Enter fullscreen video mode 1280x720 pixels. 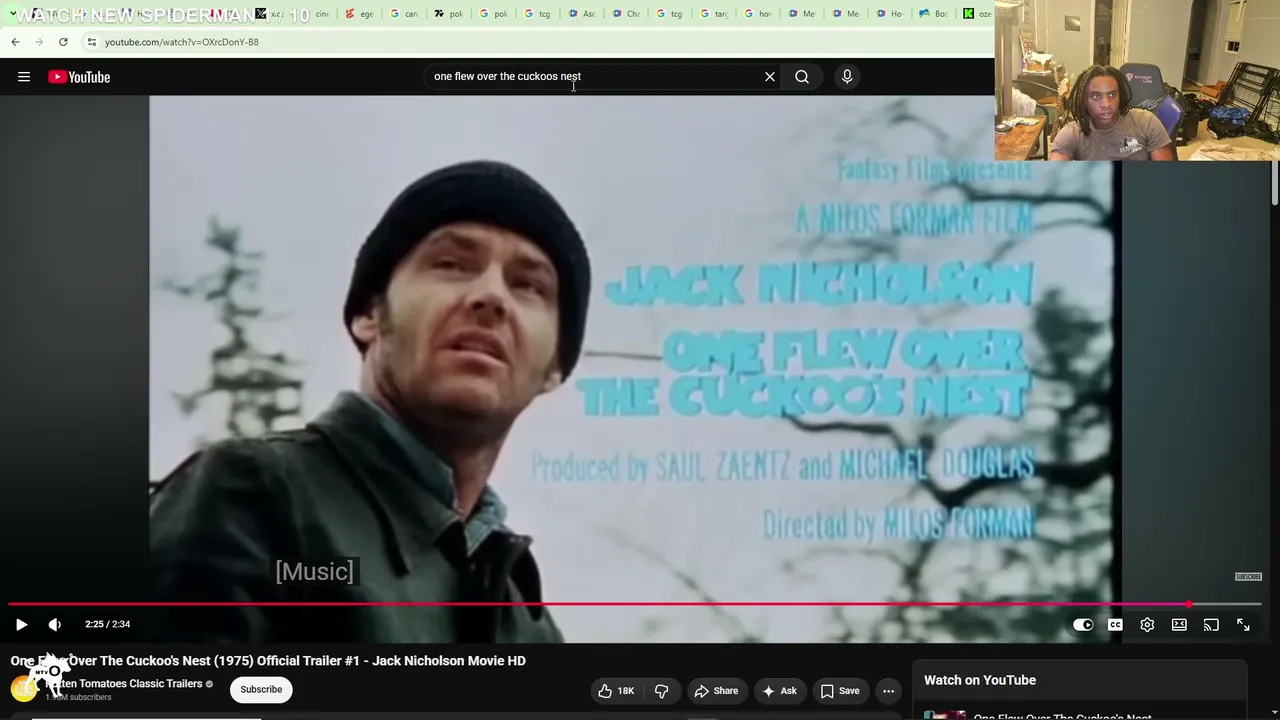click(x=1243, y=624)
